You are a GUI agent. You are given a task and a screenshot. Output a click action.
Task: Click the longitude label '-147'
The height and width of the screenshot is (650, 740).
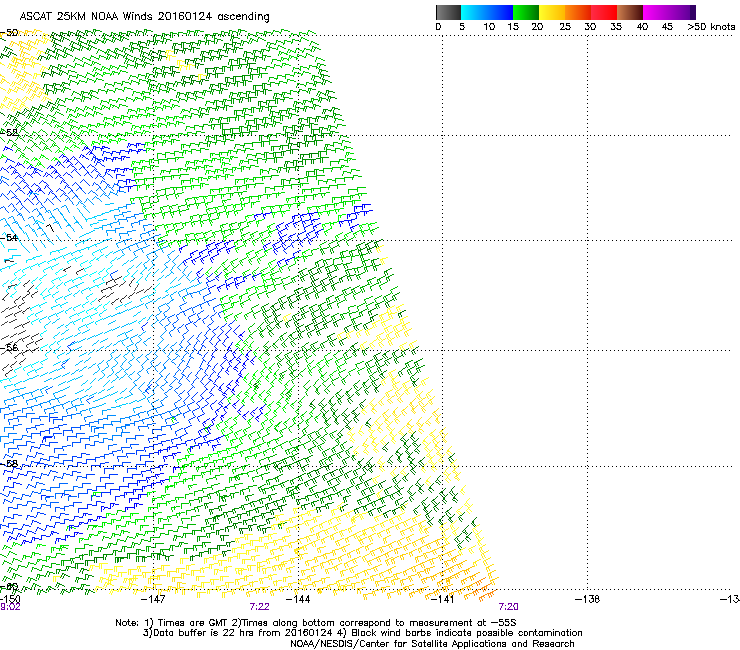pos(153,599)
